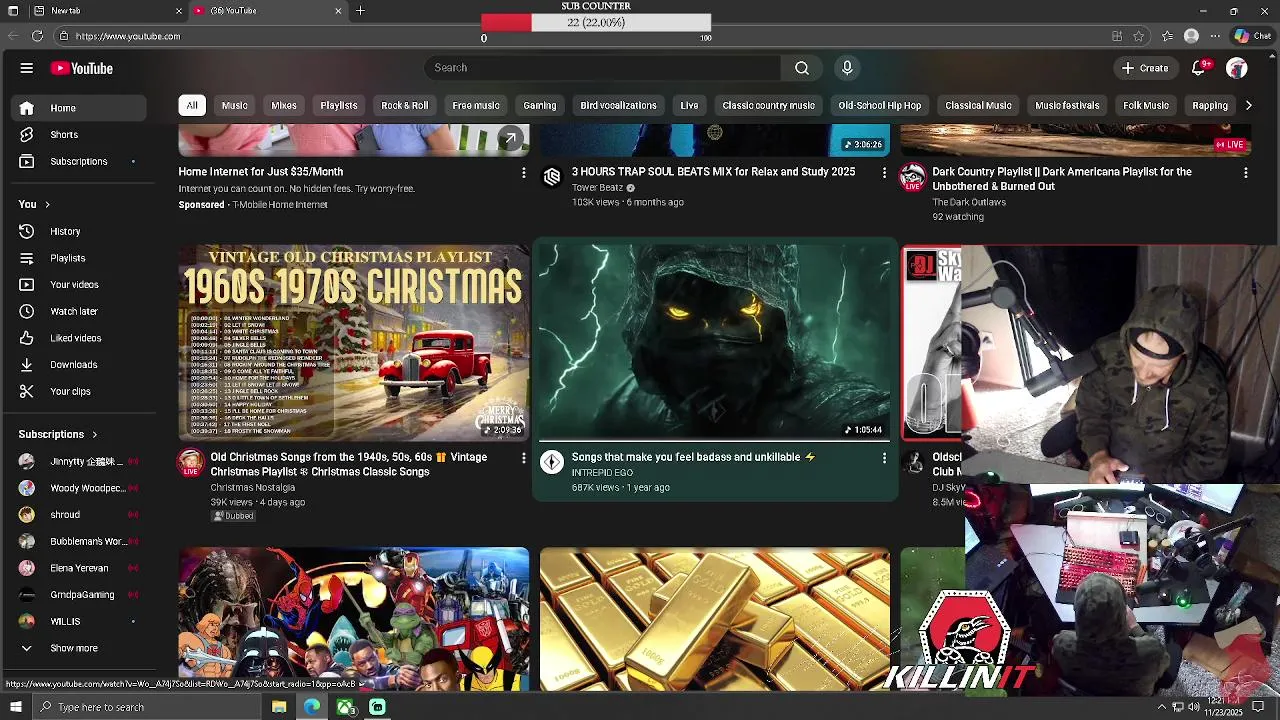Open File Explorer from the taskbar
The height and width of the screenshot is (720, 1280).
pos(279,707)
